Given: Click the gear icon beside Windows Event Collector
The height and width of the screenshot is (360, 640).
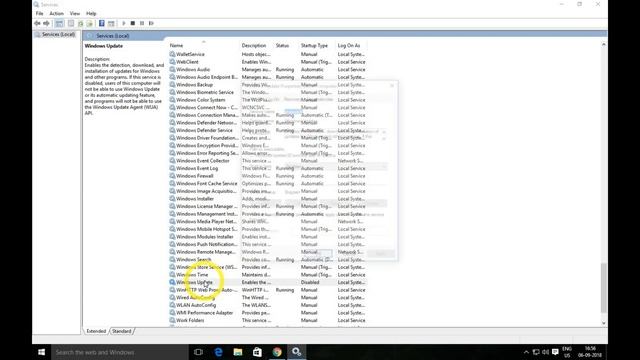Looking at the screenshot, I should (172, 161).
